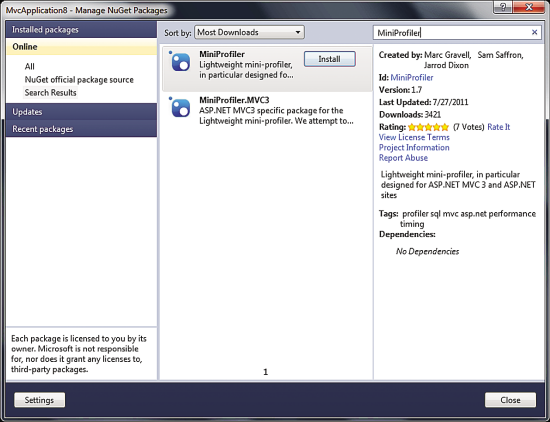The height and width of the screenshot is (422, 550).
Task: Click page number 1 in results
Action: point(266,372)
